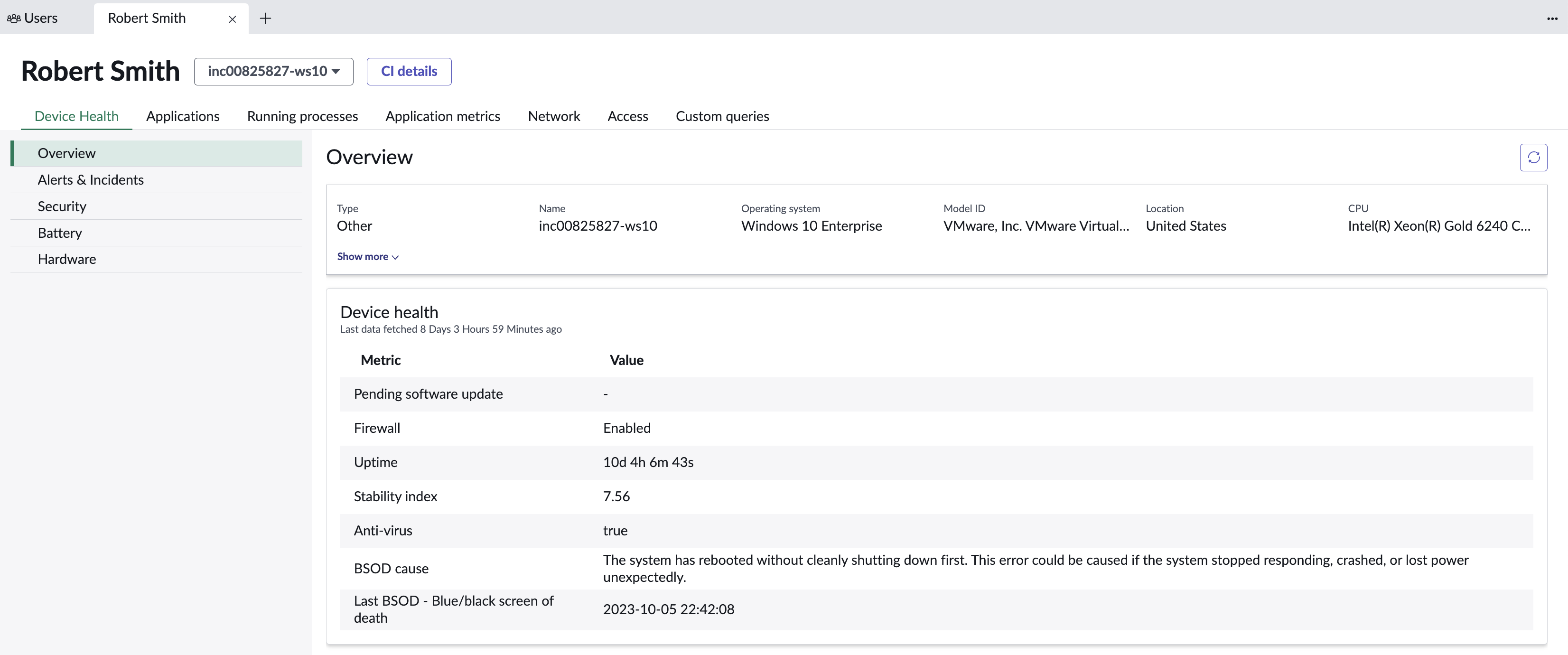Close the Robert Smith tab

(233, 19)
